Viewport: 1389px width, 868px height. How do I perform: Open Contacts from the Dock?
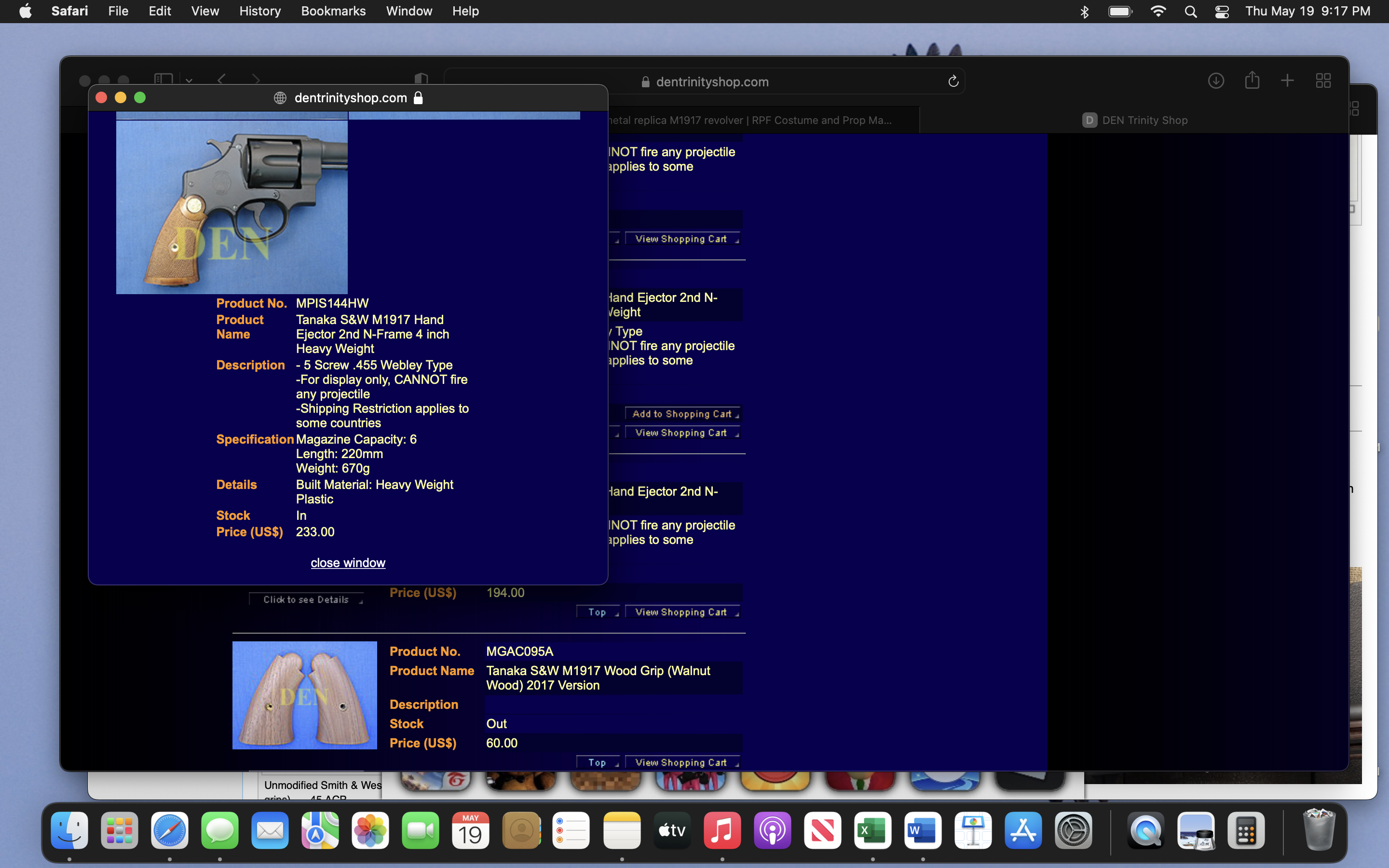[x=521, y=830]
